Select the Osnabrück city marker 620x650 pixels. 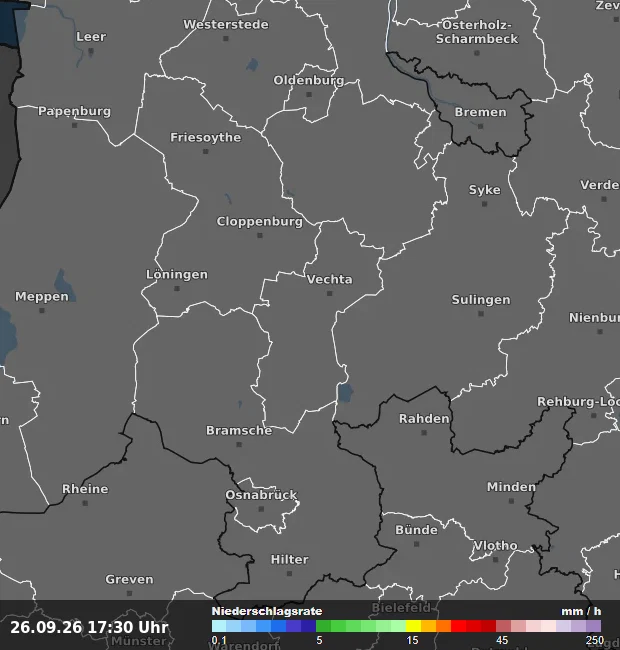coord(261,509)
